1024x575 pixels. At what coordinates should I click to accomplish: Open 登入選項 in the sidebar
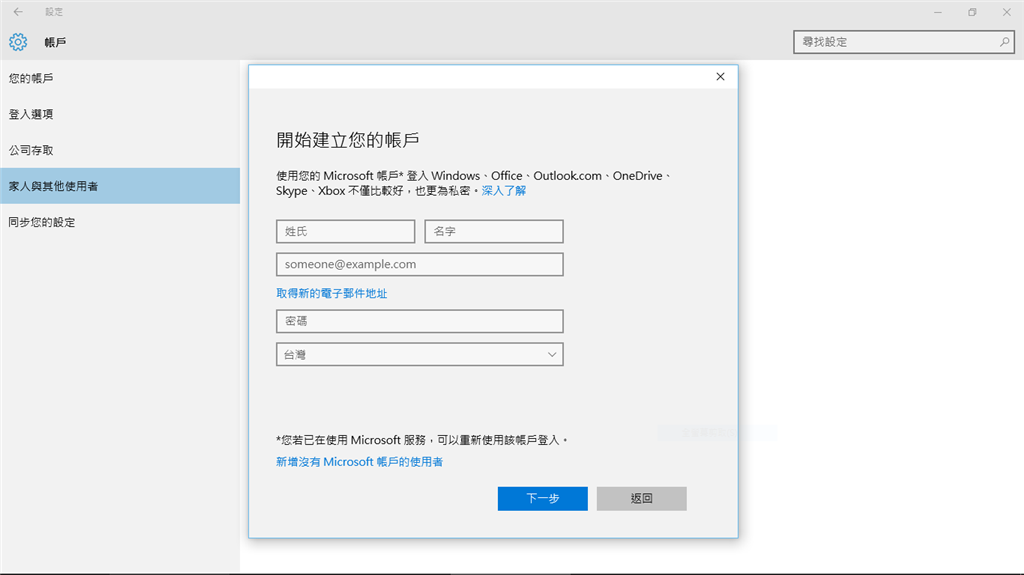click(x=120, y=114)
